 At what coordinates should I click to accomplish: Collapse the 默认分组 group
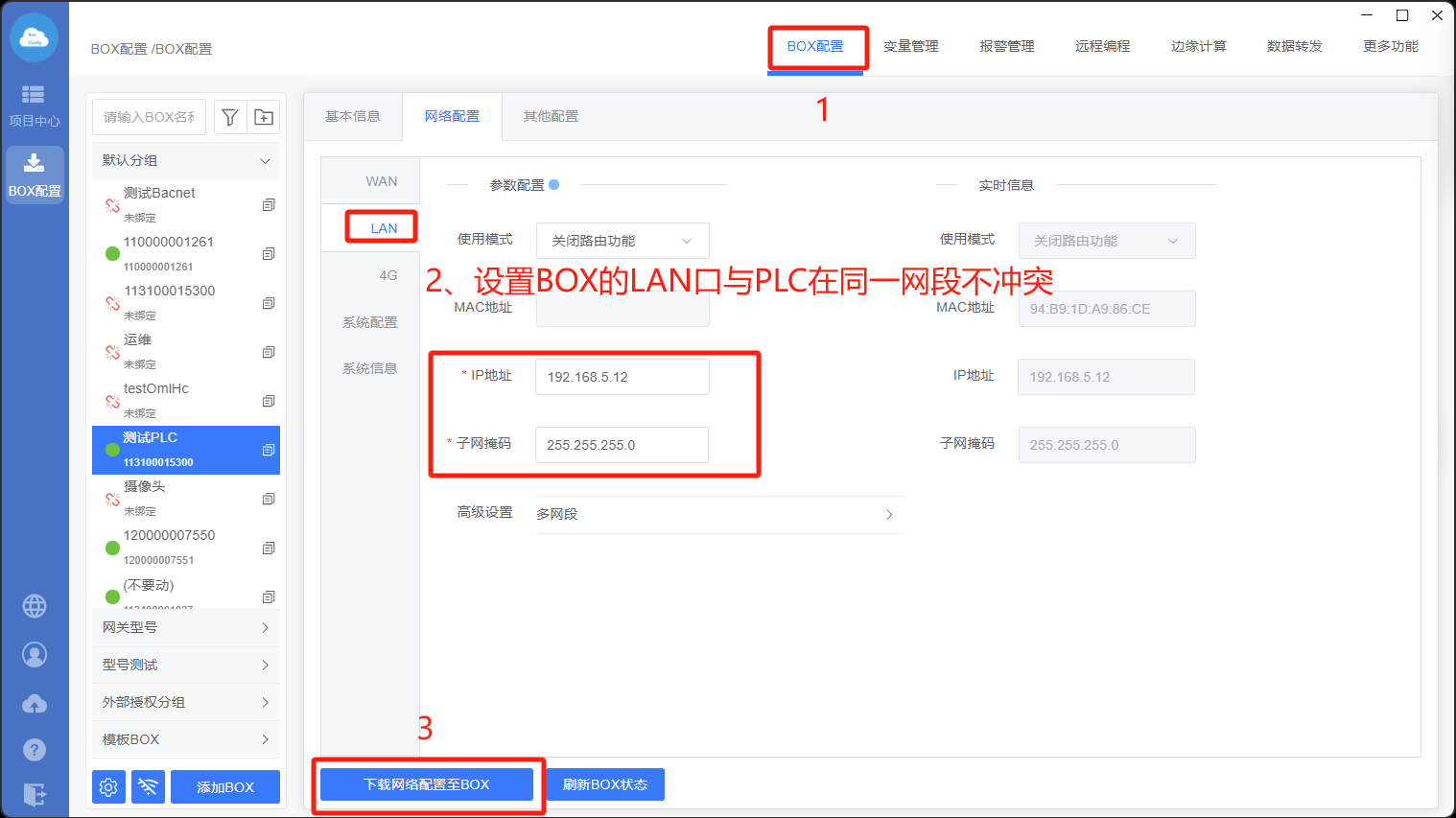coord(186,161)
